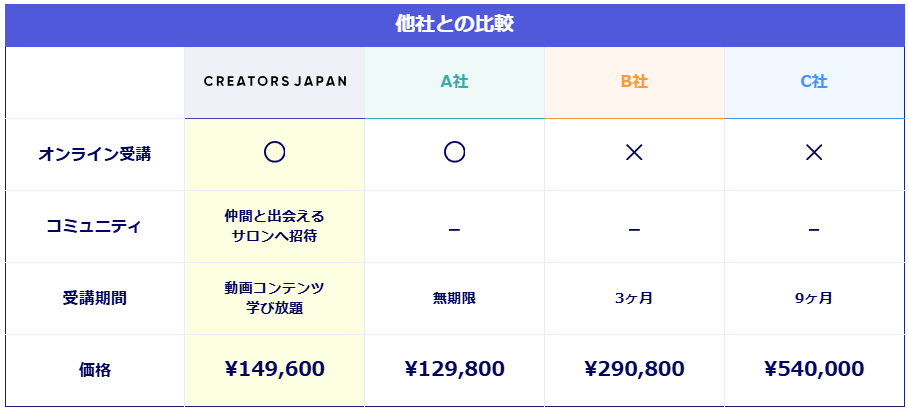908x414 pixels.
Task: Click the circle icon under CREATORS JAPAN
Action: click(x=274, y=152)
